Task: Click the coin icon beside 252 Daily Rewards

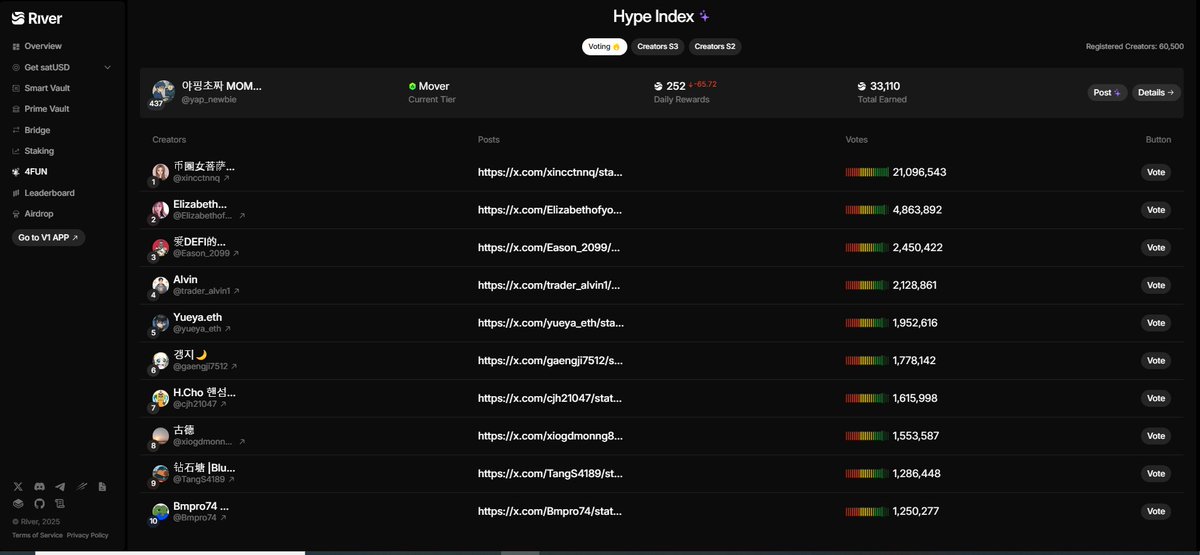Action: click(658, 86)
